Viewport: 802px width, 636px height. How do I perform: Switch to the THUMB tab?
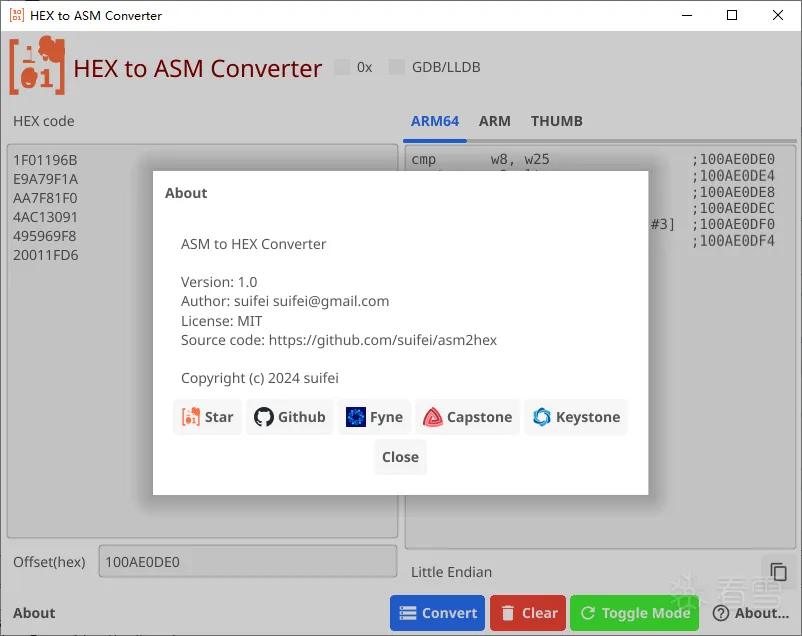(556, 121)
